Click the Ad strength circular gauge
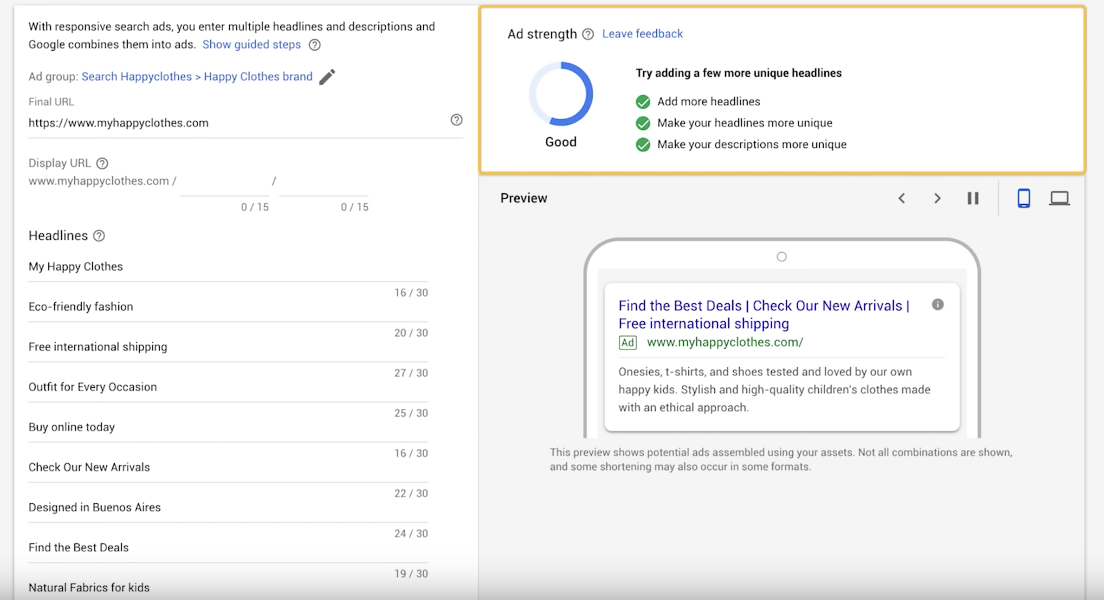The image size is (1104, 600). [561, 94]
